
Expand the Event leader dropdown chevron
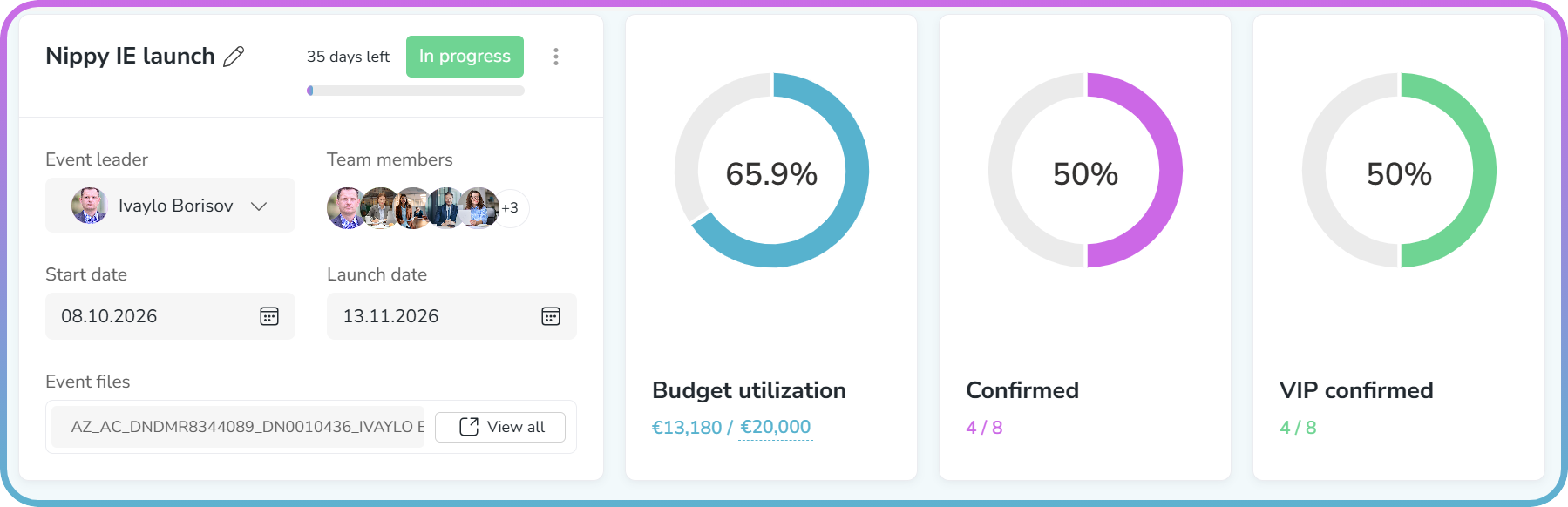pyautogui.click(x=259, y=206)
